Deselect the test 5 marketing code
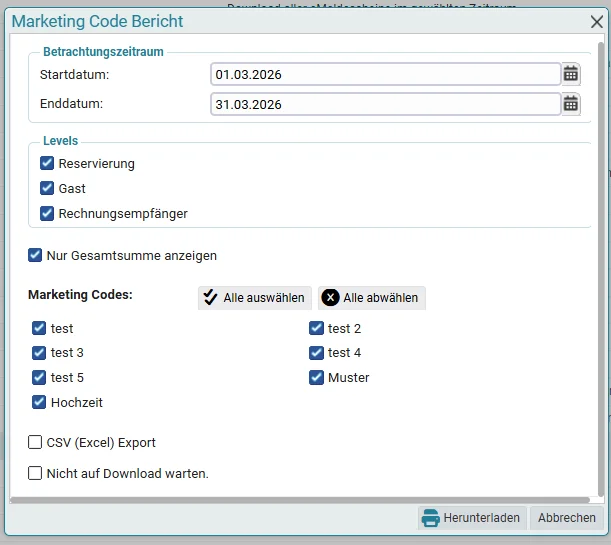Image resolution: width=611 pixels, height=545 pixels. (x=39, y=377)
